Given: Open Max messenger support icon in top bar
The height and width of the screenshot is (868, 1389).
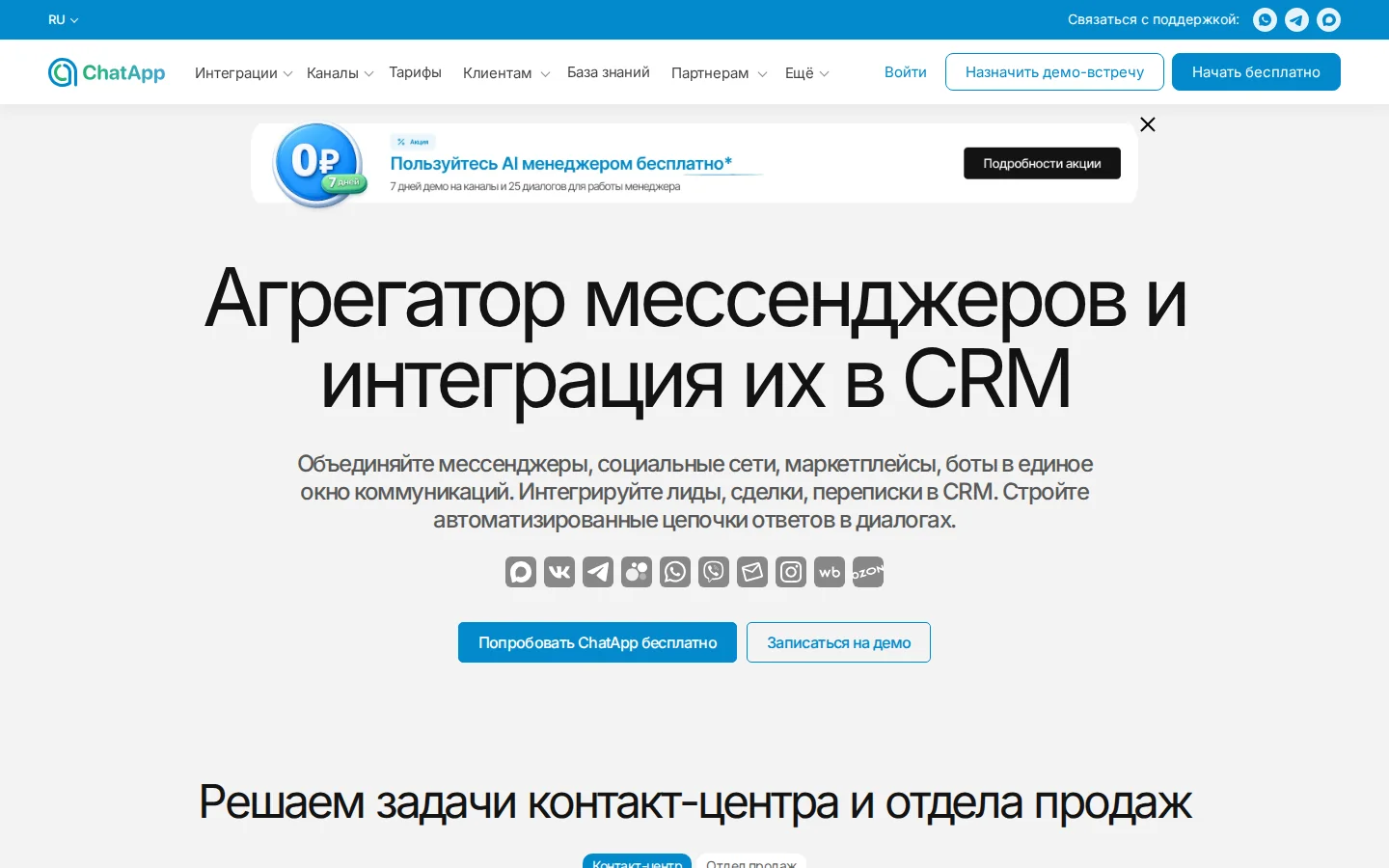Looking at the screenshot, I should (1328, 19).
